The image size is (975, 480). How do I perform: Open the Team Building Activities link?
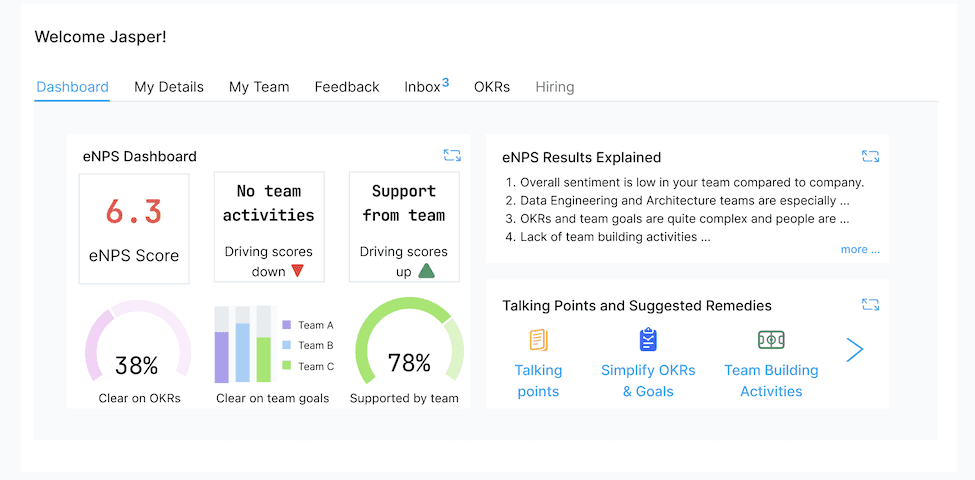[771, 381]
